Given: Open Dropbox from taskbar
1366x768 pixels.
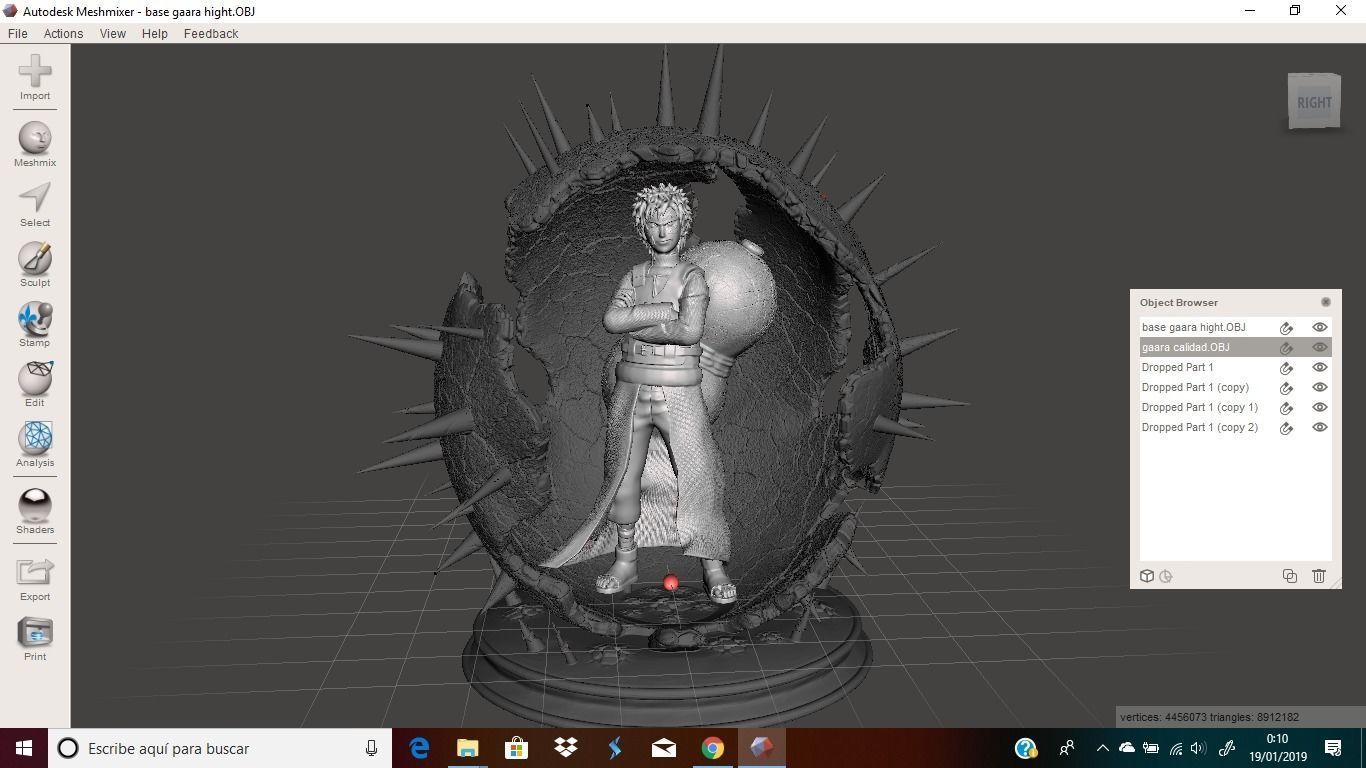Looking at the screenshot, I should pos(566,748).
